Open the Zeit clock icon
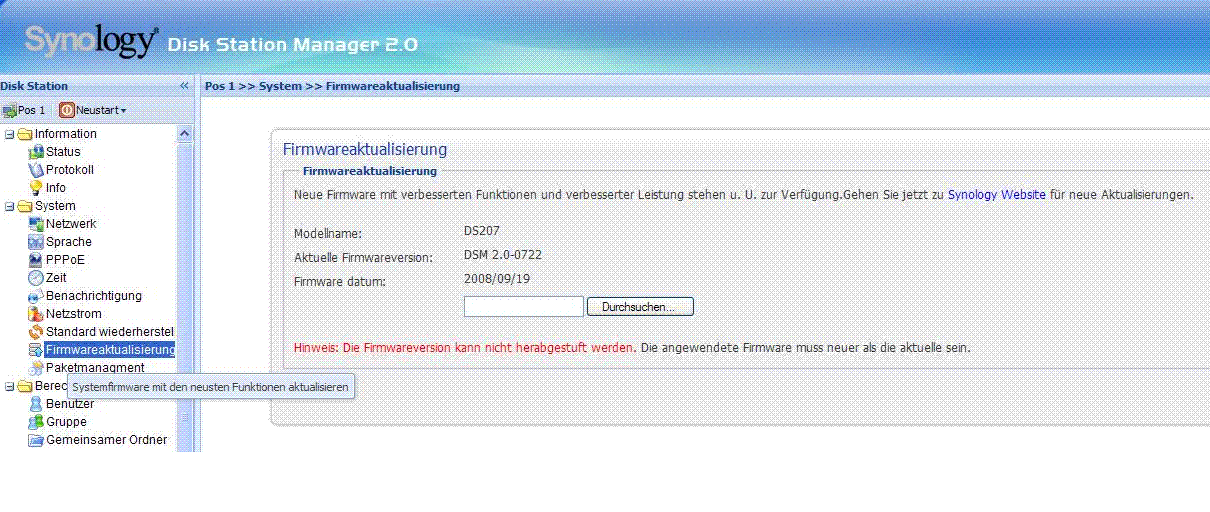 [x=36, y=278]
